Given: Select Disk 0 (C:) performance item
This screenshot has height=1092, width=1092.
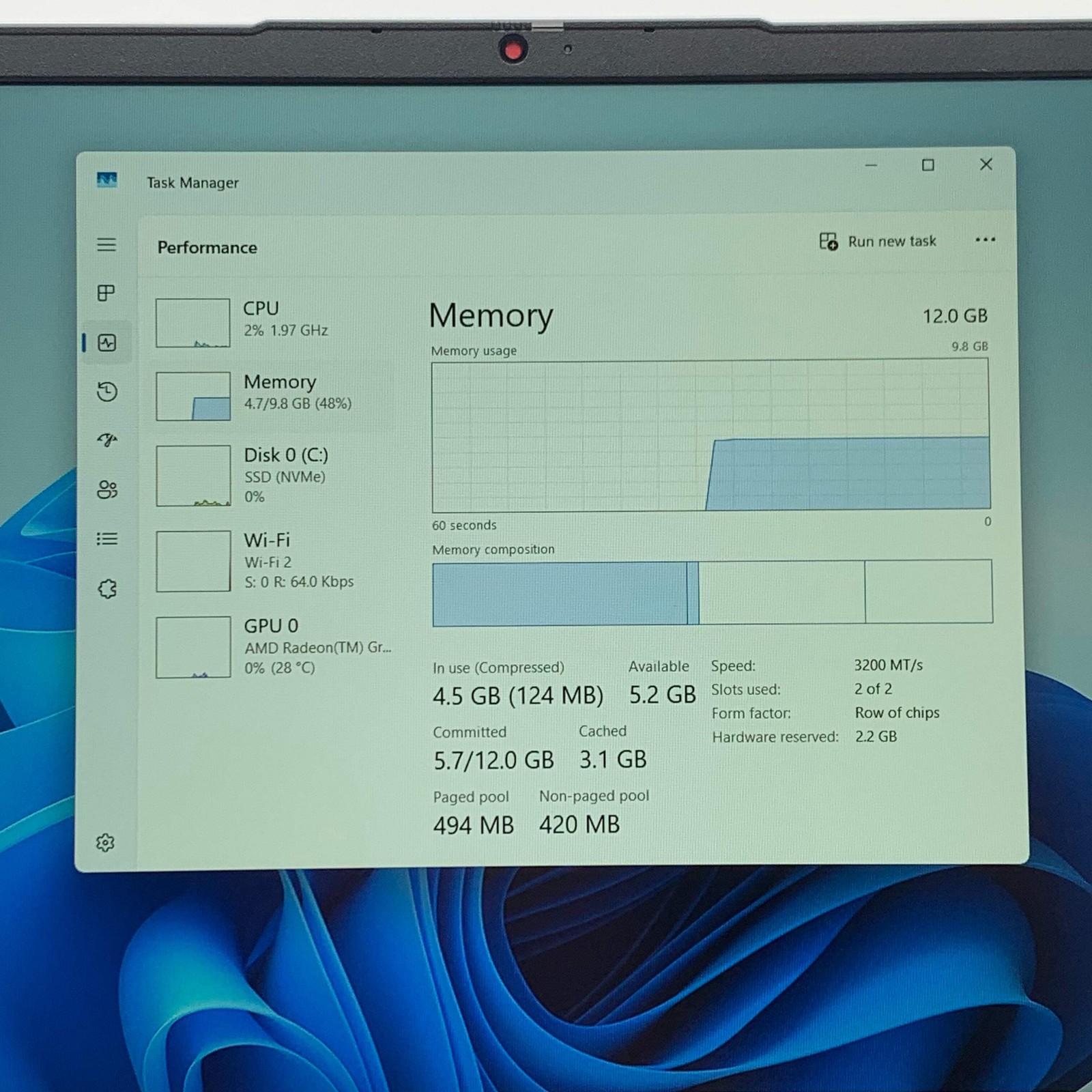Looking at the screenshot, I should point(273,476).
